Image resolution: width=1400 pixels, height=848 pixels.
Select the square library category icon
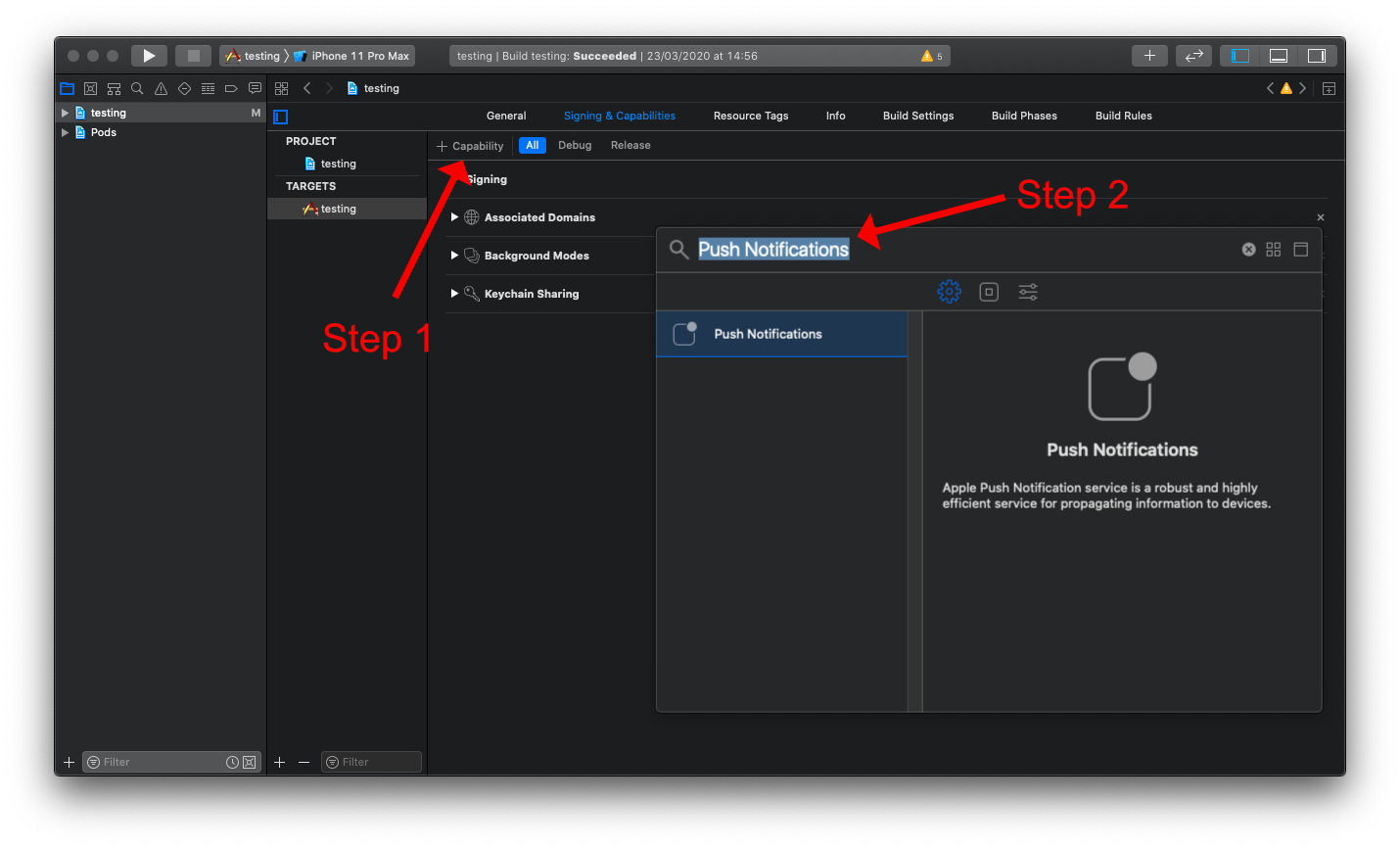(x=989, y=292)
